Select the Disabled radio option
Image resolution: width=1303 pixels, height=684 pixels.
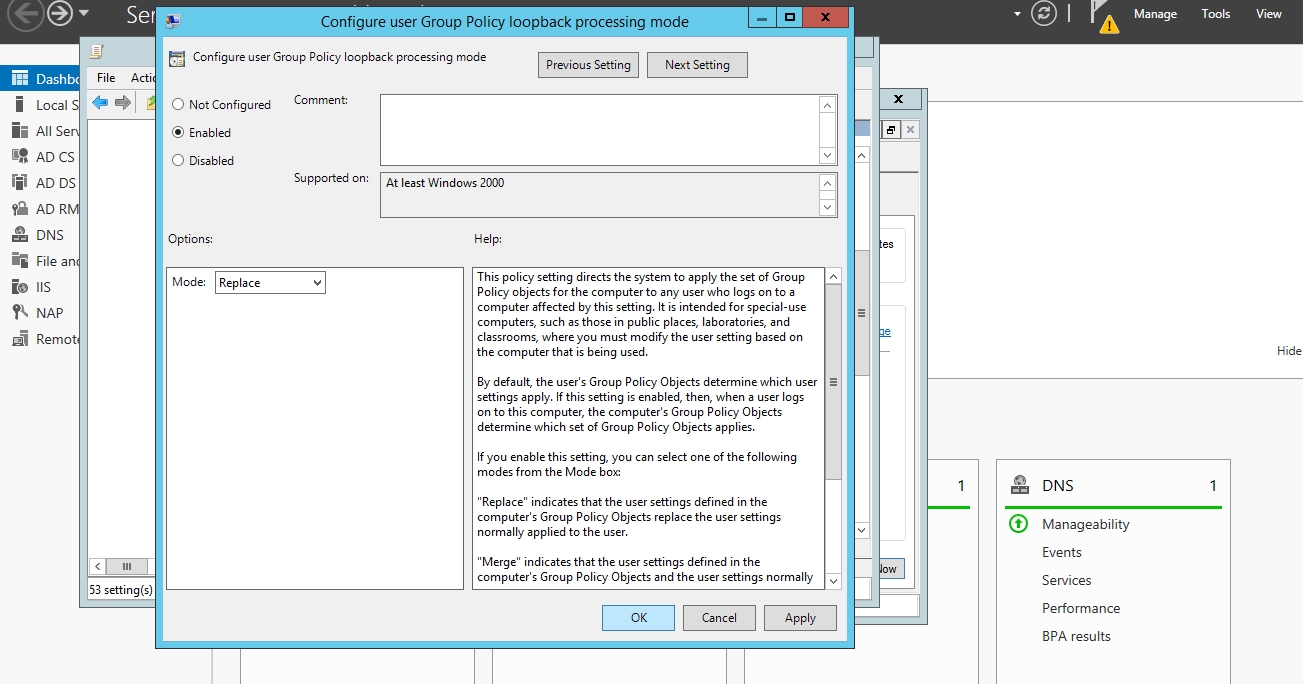coord(179,160)
